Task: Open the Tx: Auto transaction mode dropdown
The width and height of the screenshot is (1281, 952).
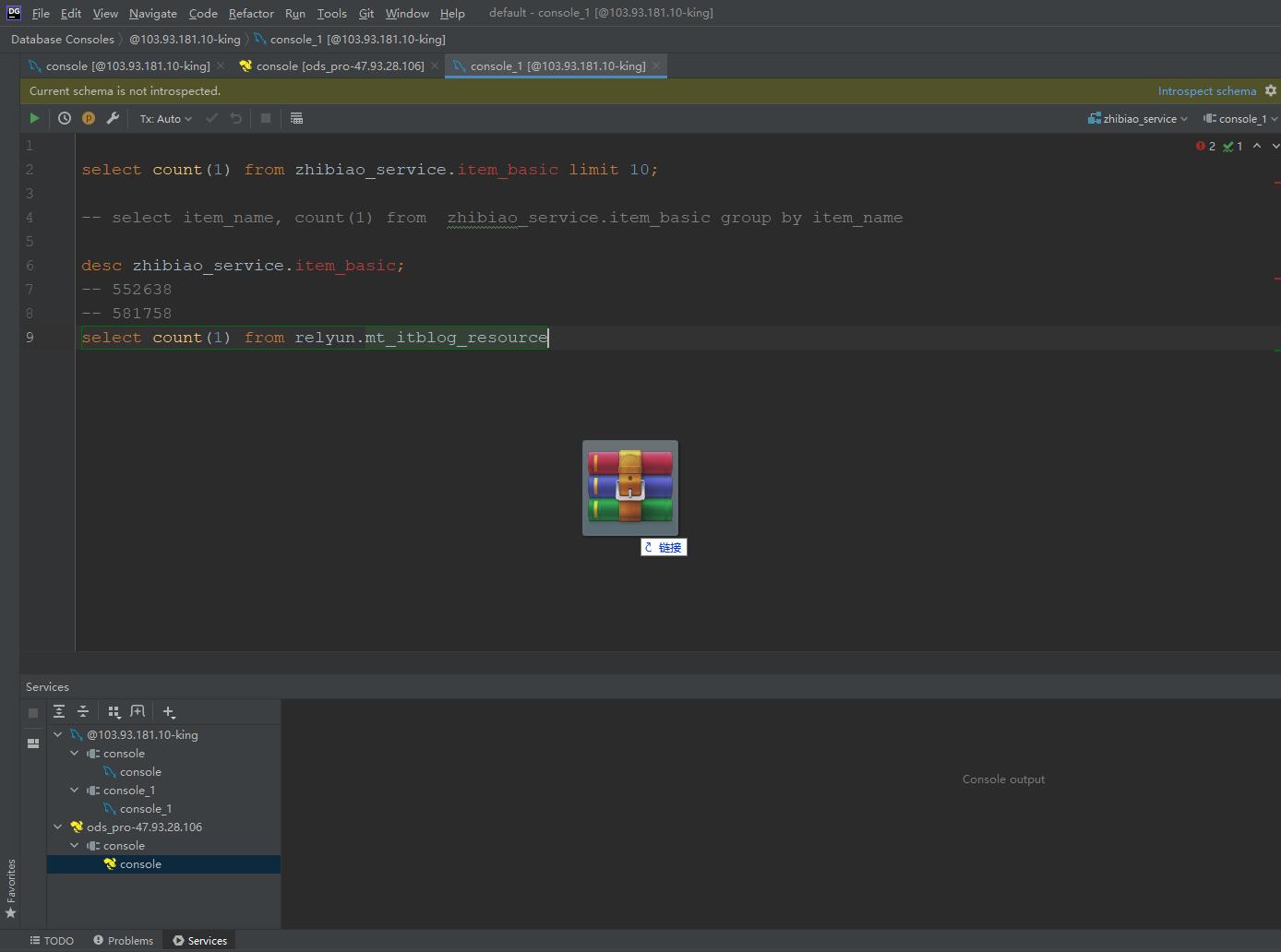Action: 166,119
